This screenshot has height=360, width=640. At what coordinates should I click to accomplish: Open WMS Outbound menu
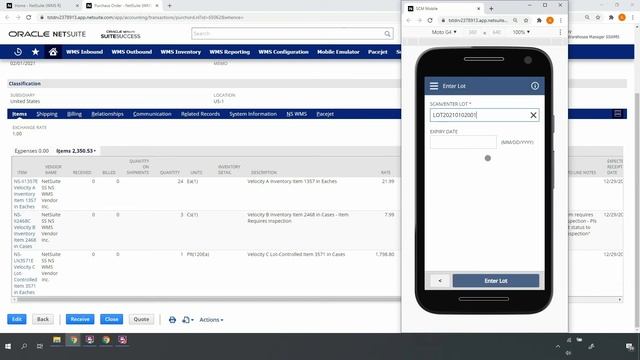point(131,52)
